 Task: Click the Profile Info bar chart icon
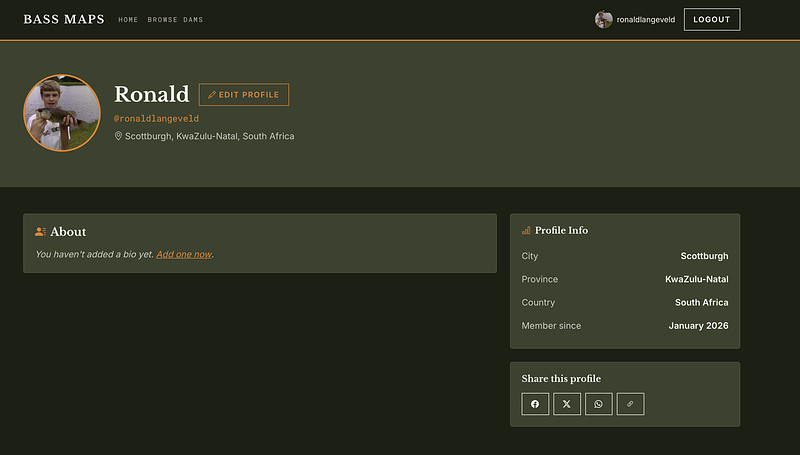pyautogui.click(x=526, y=231)
